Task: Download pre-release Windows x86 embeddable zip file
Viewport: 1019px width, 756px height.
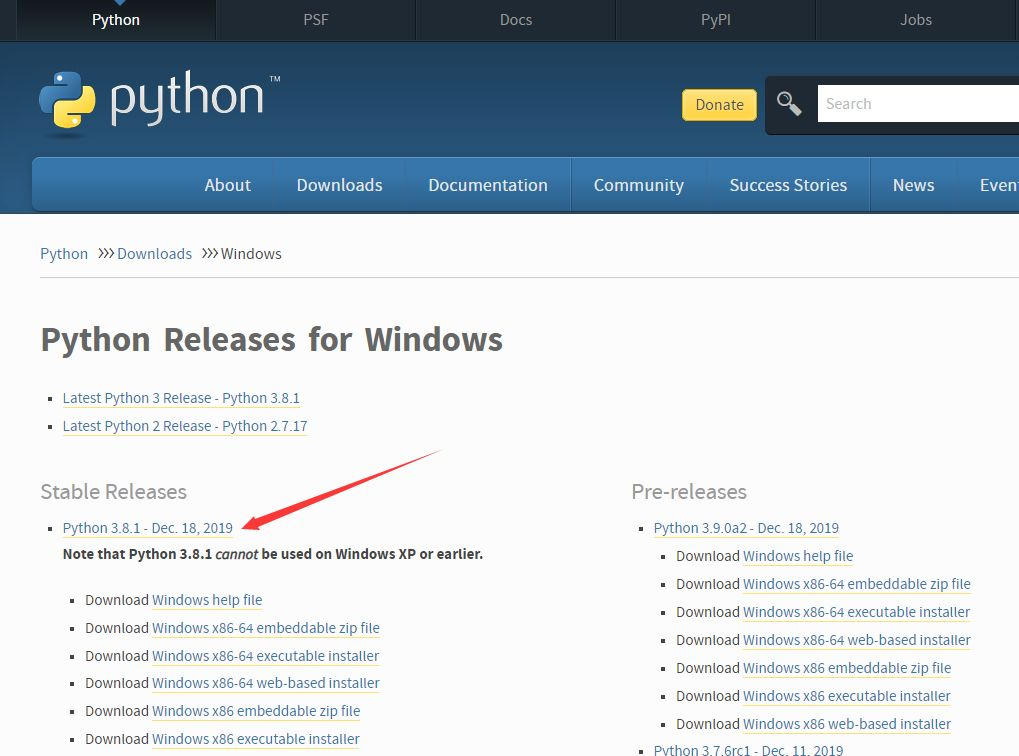Action: (x=847, y=668)
